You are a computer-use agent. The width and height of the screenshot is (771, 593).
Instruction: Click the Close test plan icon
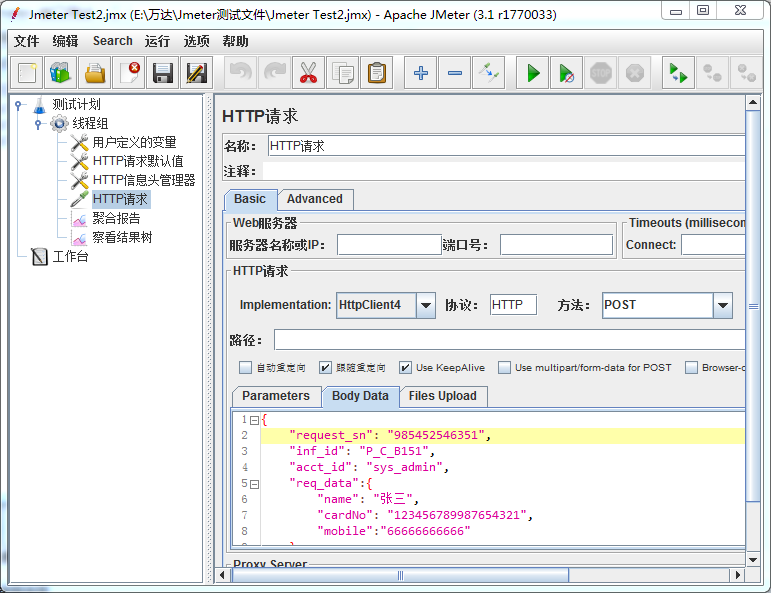click(x=129, y=73)
